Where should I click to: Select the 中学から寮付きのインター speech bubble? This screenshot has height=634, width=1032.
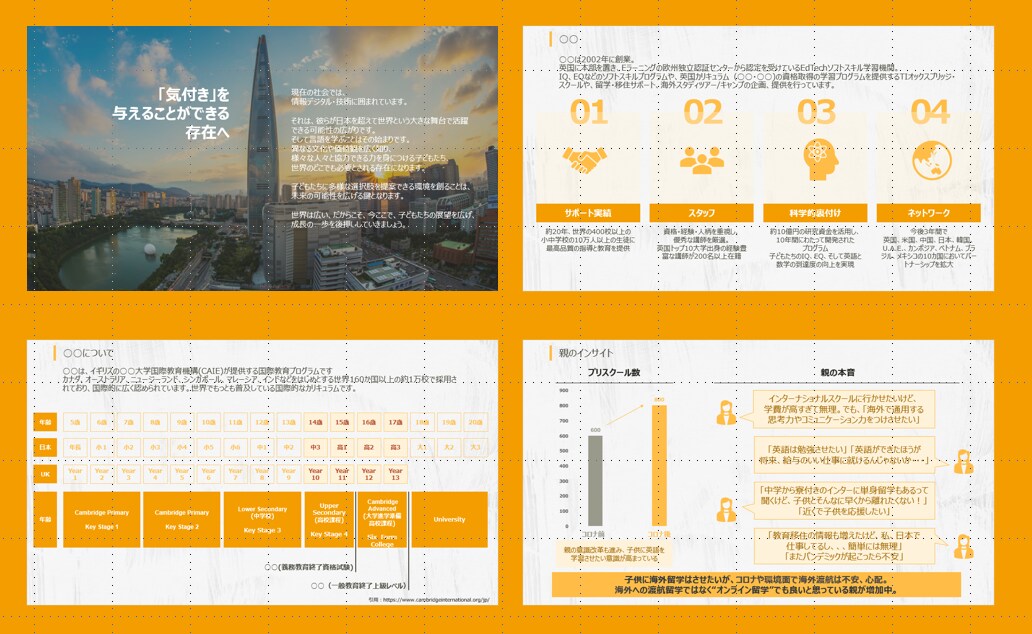point(842,500)
